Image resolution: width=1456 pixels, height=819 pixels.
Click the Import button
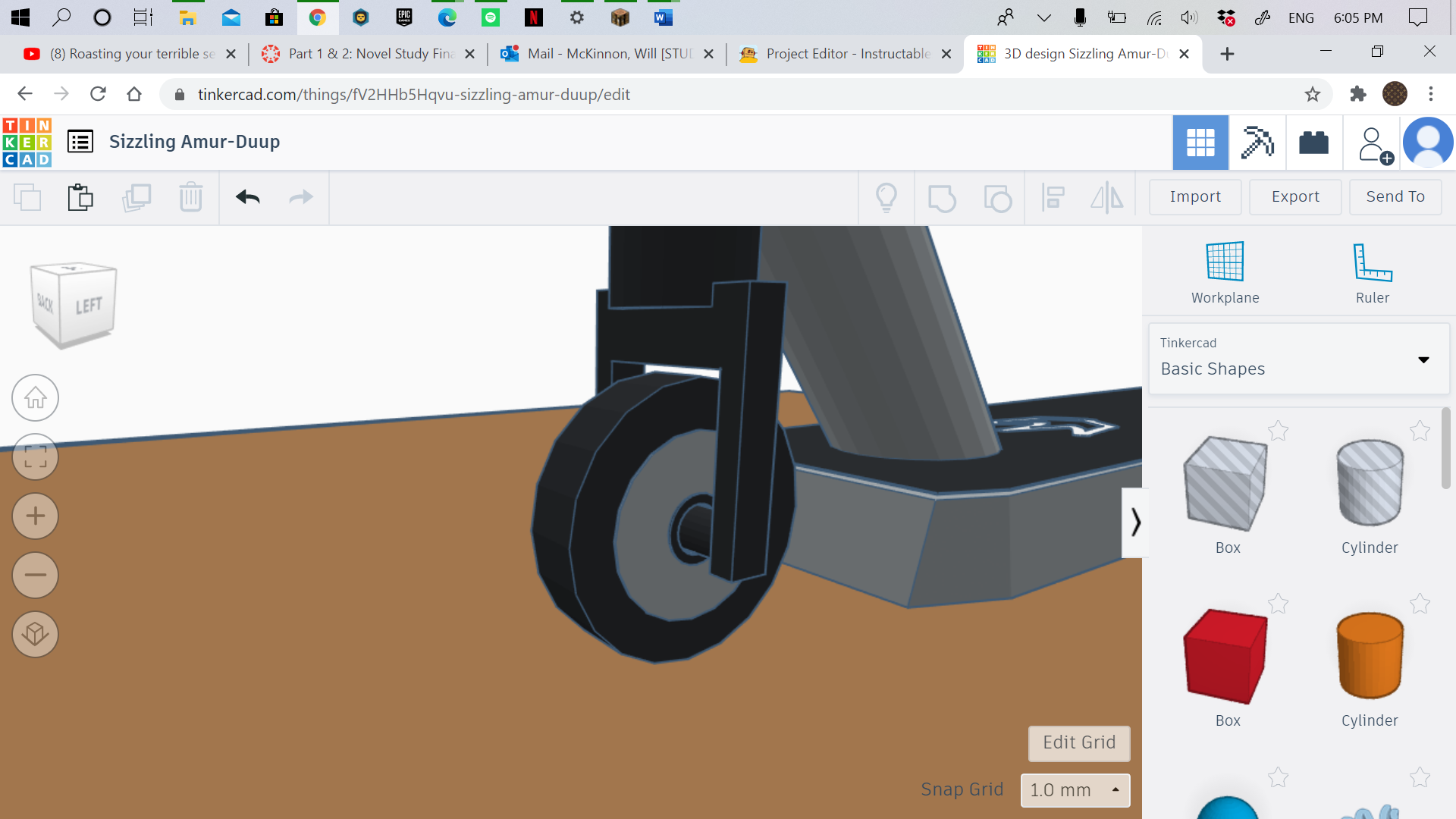[x=1195, y=197]
